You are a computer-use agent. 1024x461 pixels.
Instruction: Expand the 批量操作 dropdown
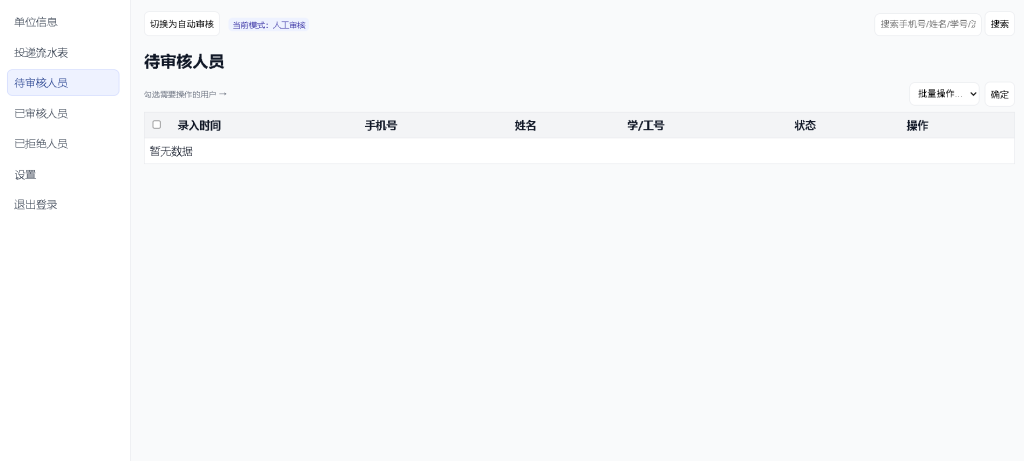(944, 94)
